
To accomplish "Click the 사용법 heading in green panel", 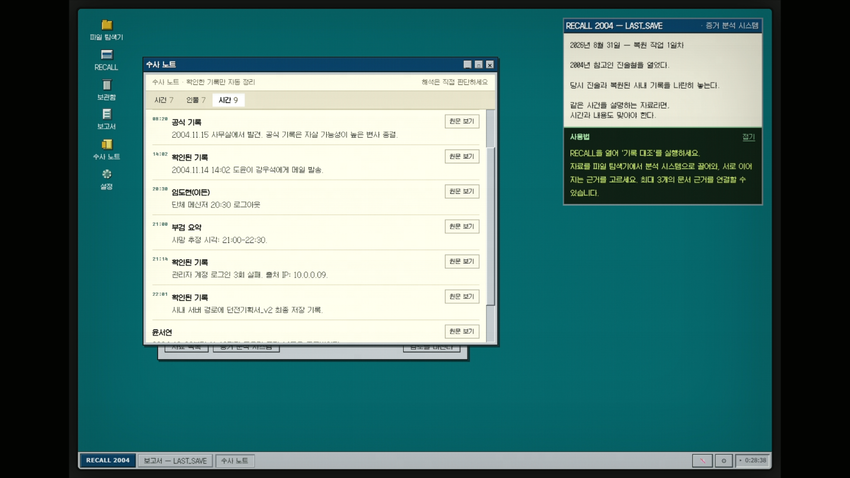I will coord(579,137).
